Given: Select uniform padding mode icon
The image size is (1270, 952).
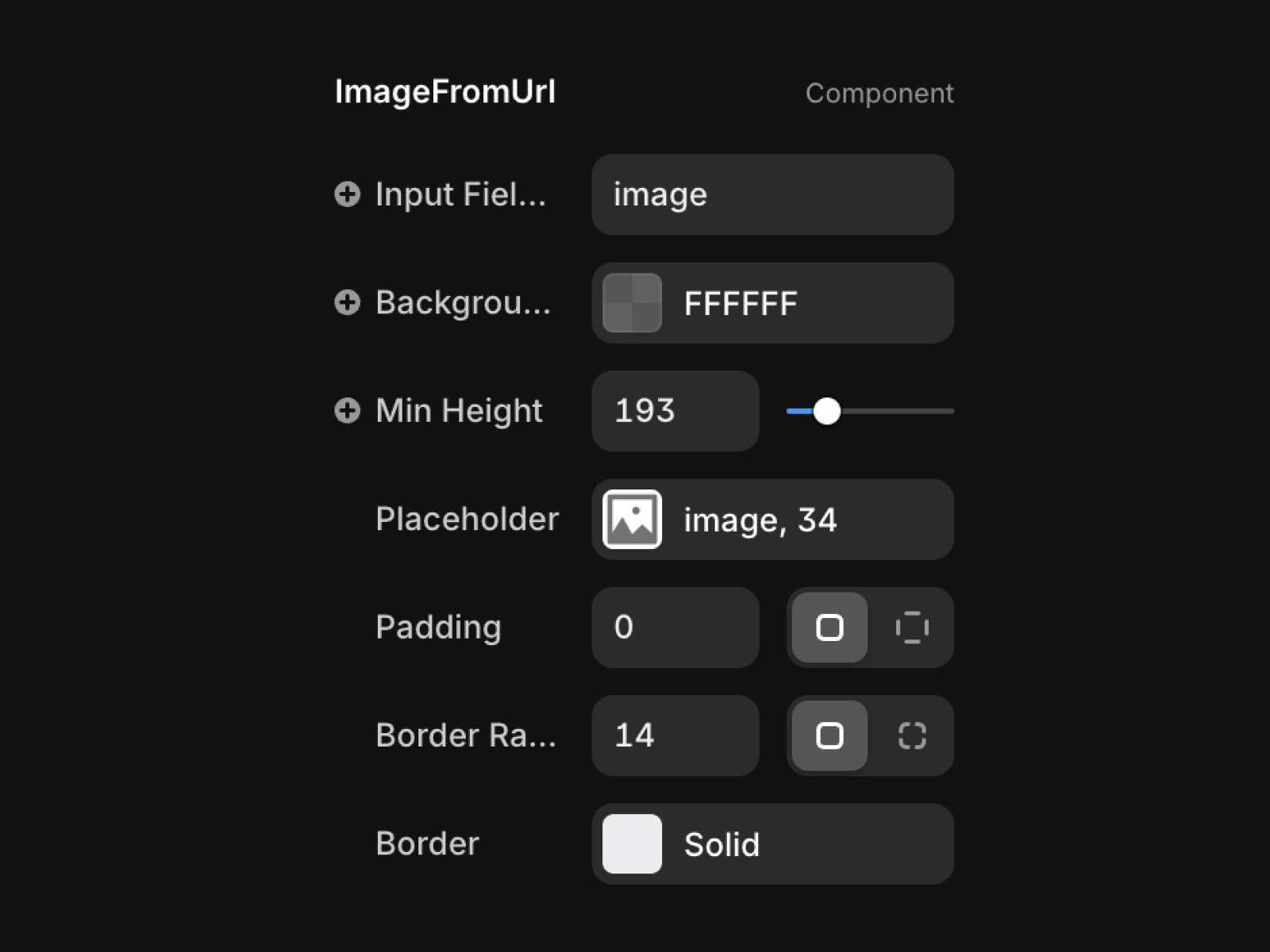Looking at the screenshot, I should 829,628.
